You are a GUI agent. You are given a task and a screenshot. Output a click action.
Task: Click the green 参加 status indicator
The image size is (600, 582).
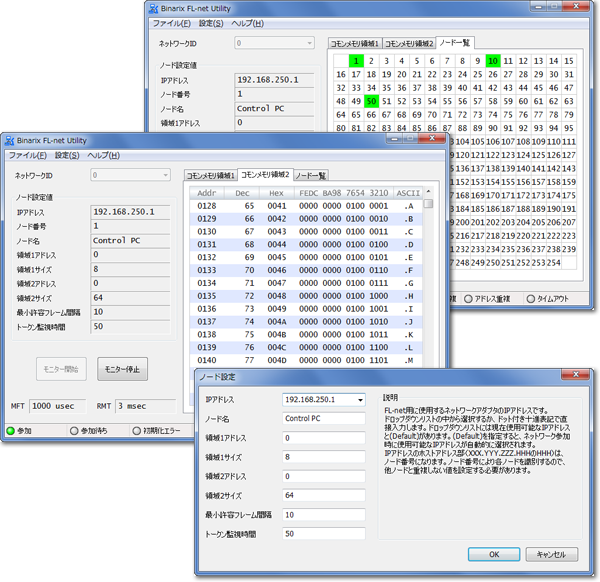[11, 430]
